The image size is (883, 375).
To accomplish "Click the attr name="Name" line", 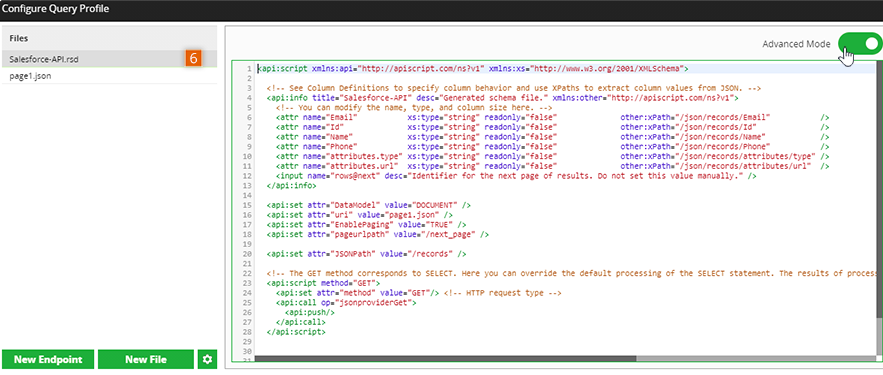I will tap(552, 137).
